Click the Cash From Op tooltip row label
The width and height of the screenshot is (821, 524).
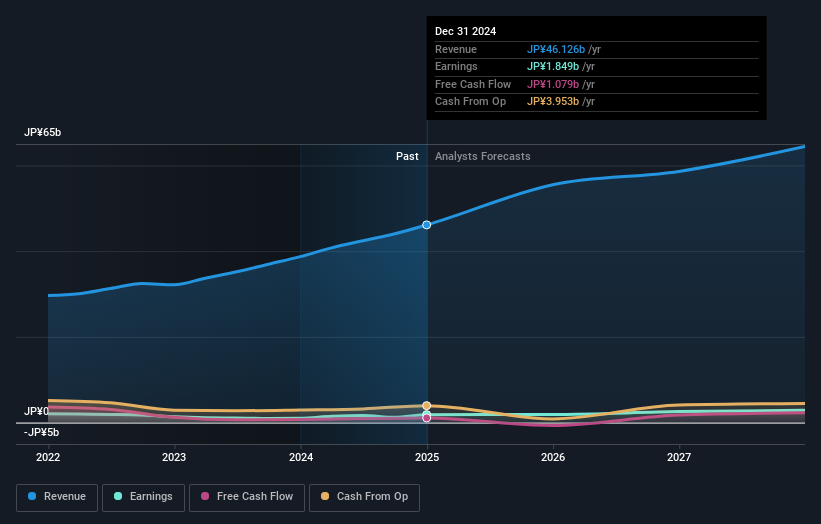coord(470,102)
